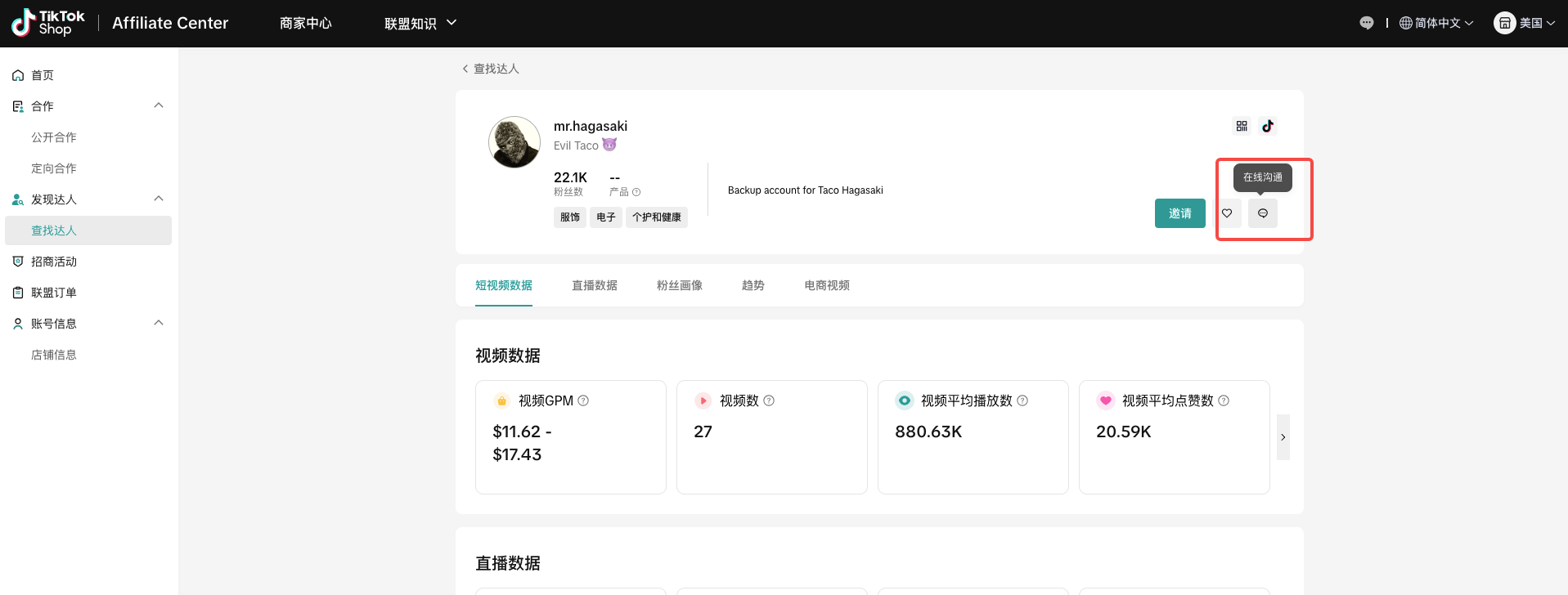1568x595 pixels.
Task: Click the TikTok Shop logo
Action: click(48, 23)
